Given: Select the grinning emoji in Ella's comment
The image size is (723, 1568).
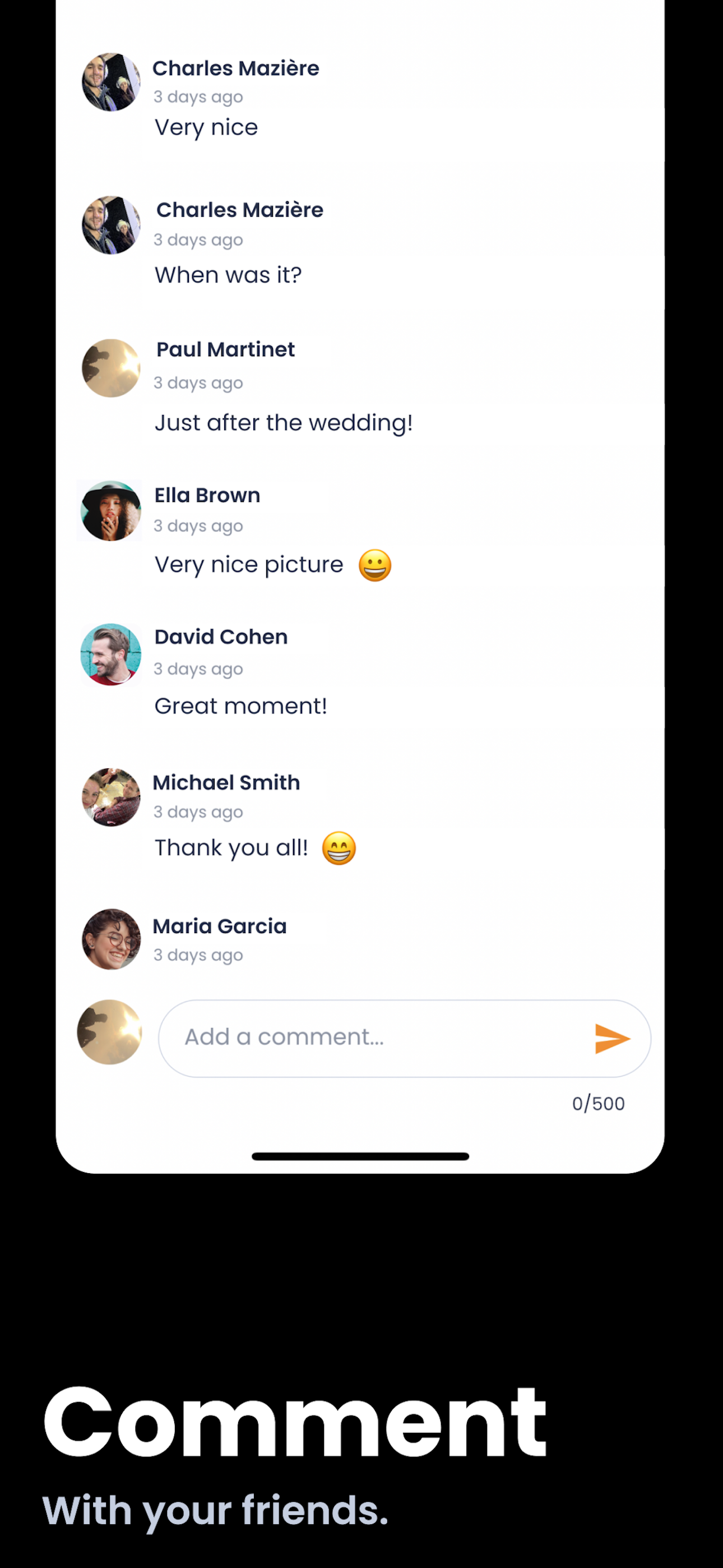Looking at the screenshot, I should (x=375, y=565).
